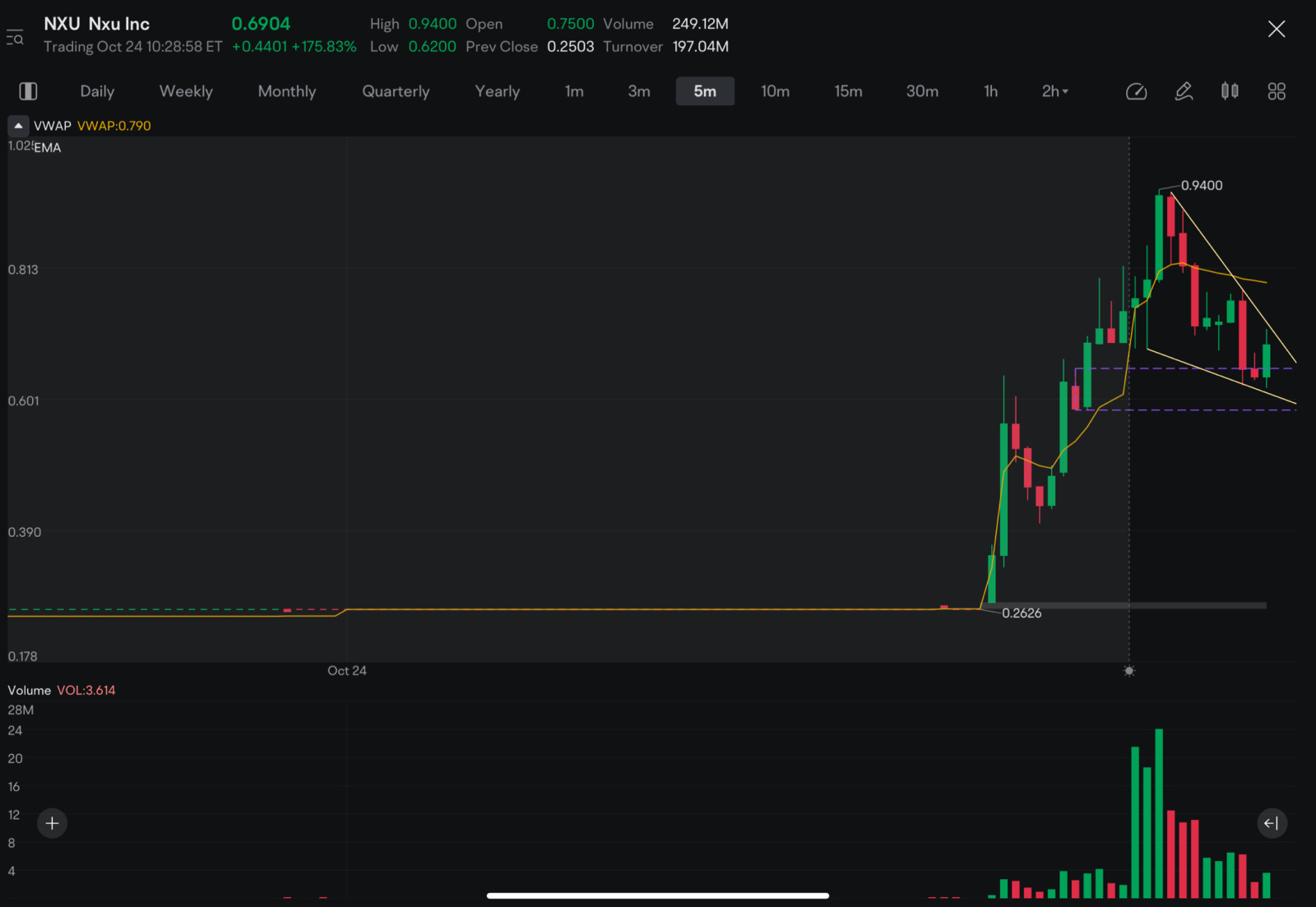
Task: Click the Volume VOL:3.614 label
Action: point(62,690)
